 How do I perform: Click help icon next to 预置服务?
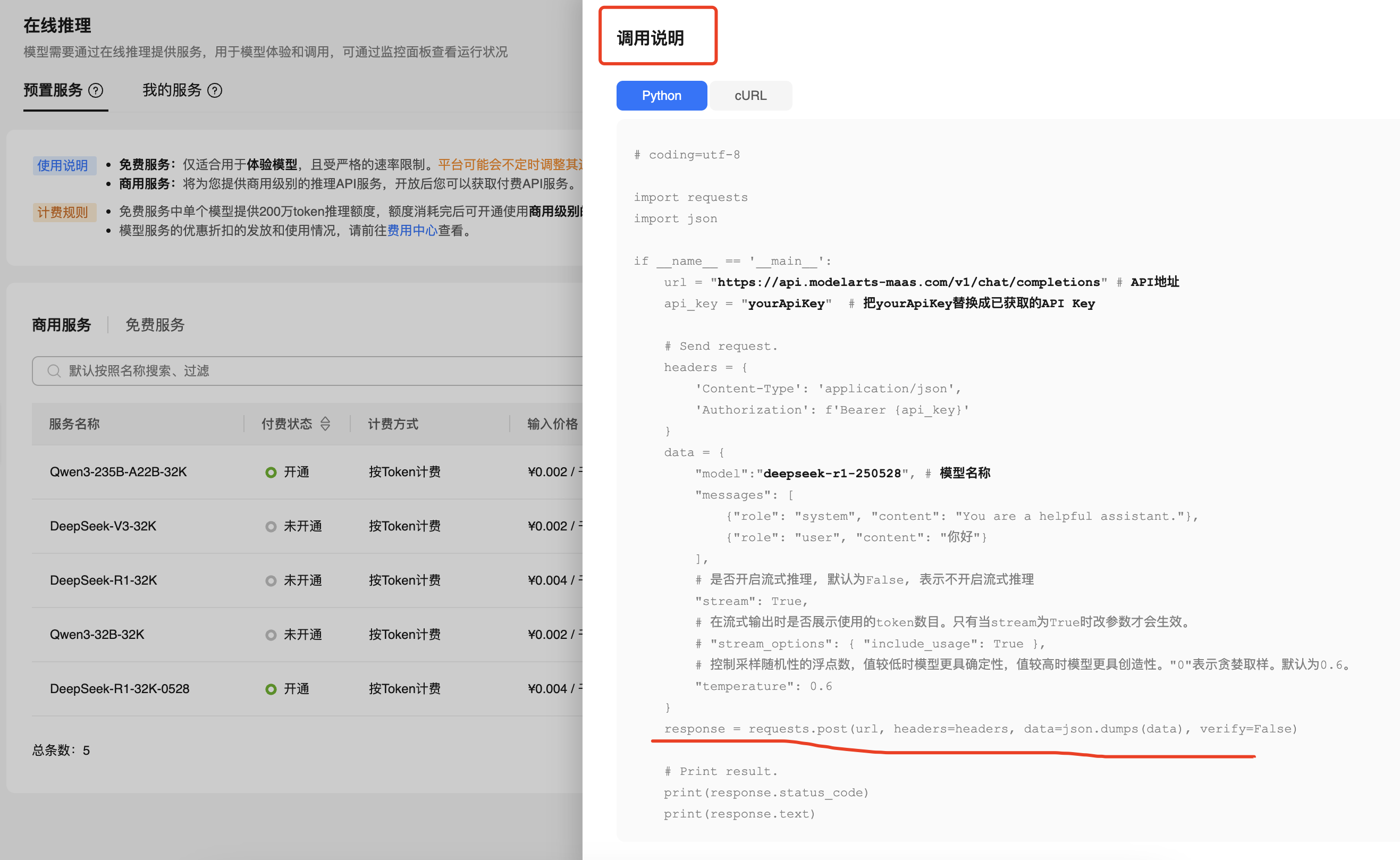(96, 90)
